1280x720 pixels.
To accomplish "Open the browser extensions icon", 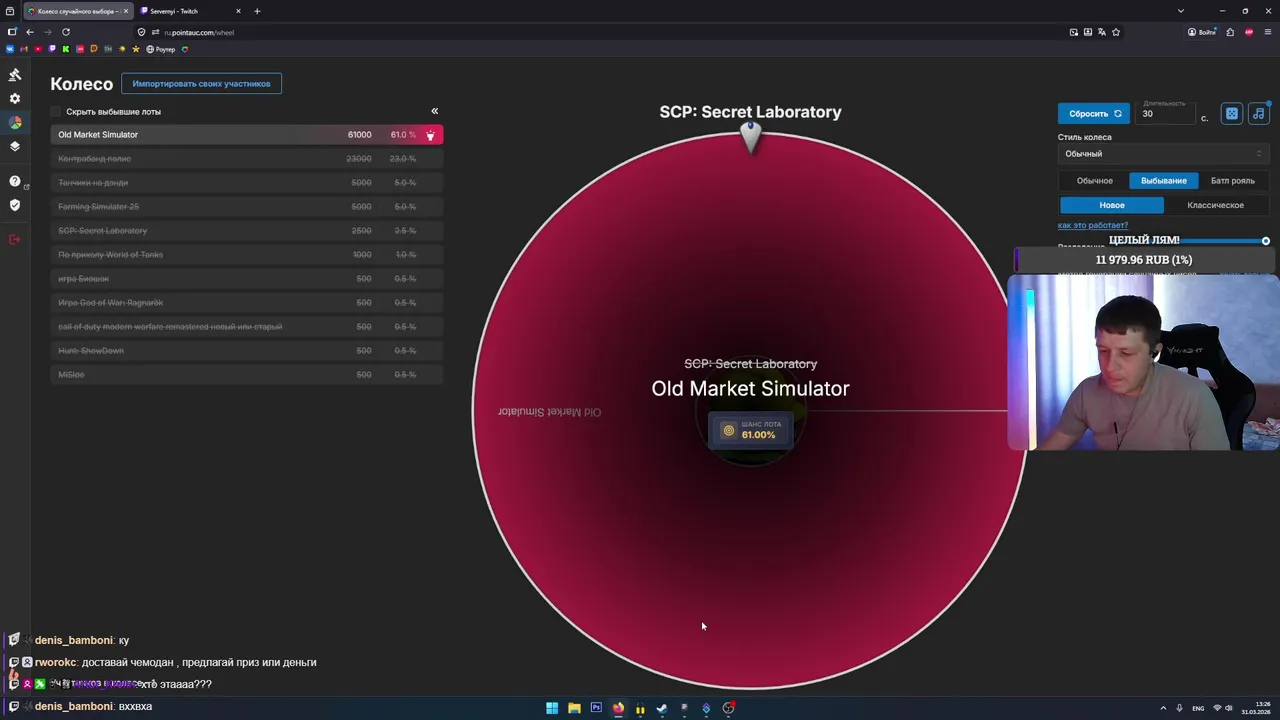I will point(1230,32).
